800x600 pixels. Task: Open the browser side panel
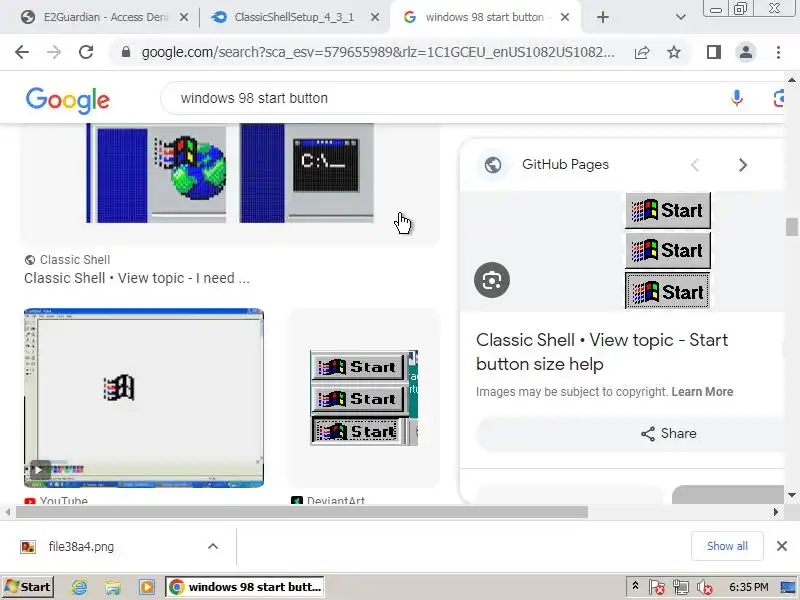pos(714,52)
